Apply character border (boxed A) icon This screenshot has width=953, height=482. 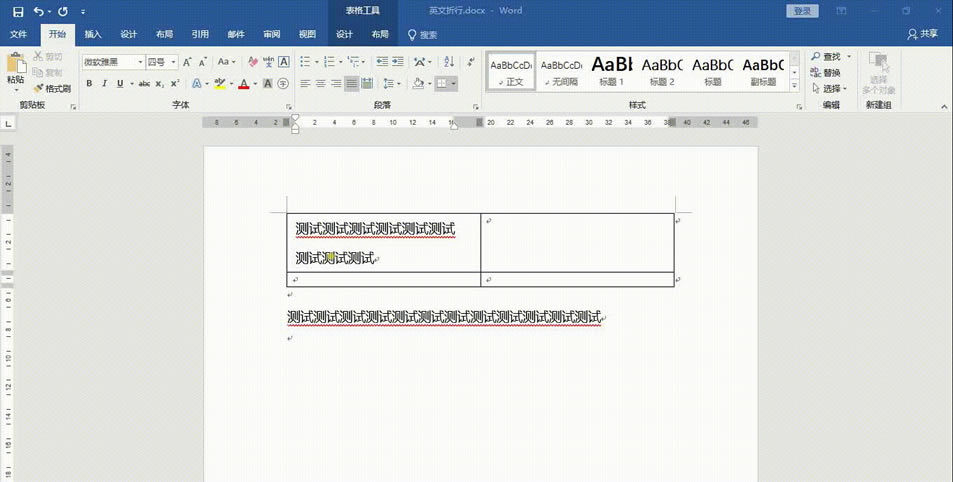[x=284, y=62]
